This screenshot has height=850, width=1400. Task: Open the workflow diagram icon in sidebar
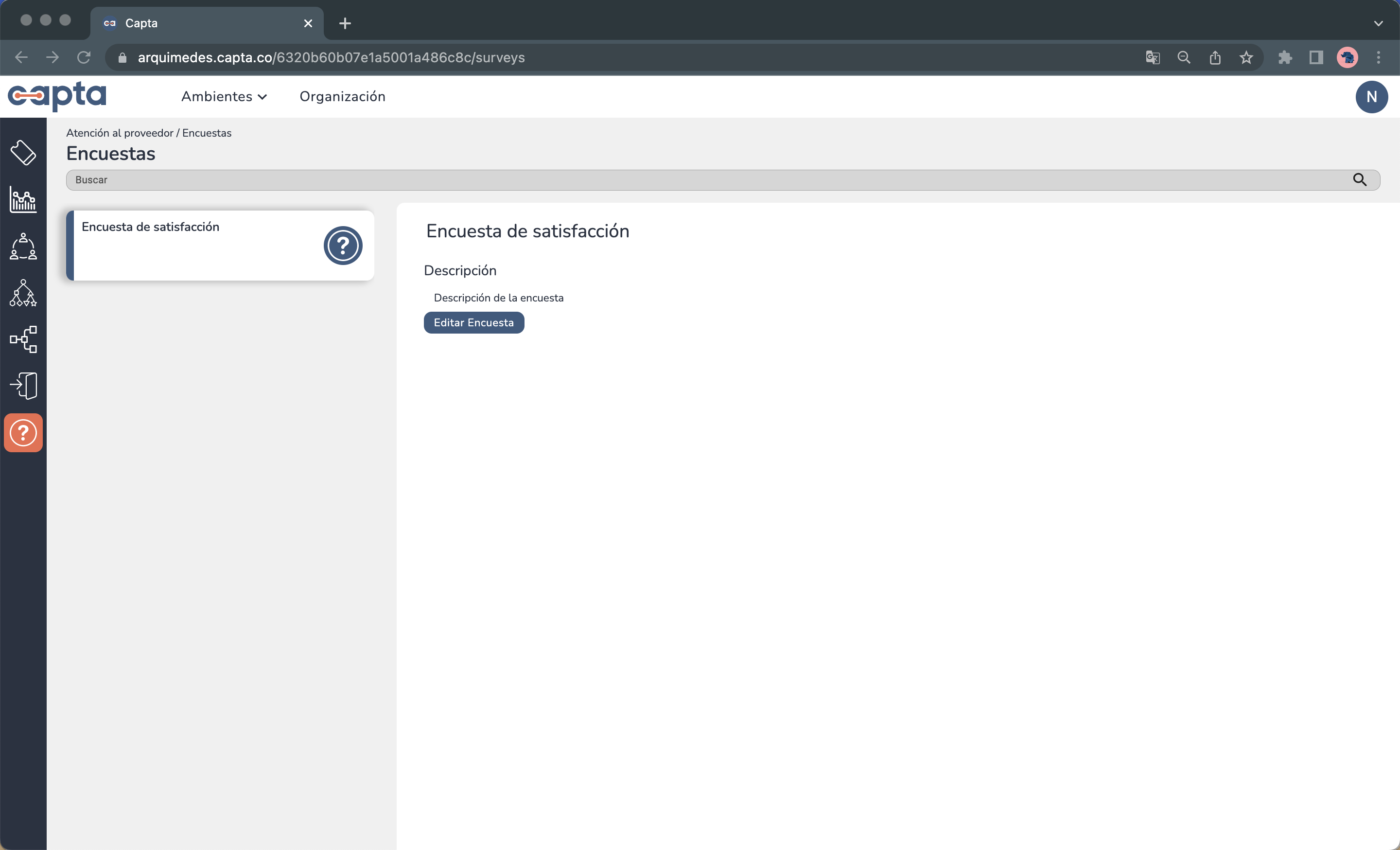click(x=23, y=339)
